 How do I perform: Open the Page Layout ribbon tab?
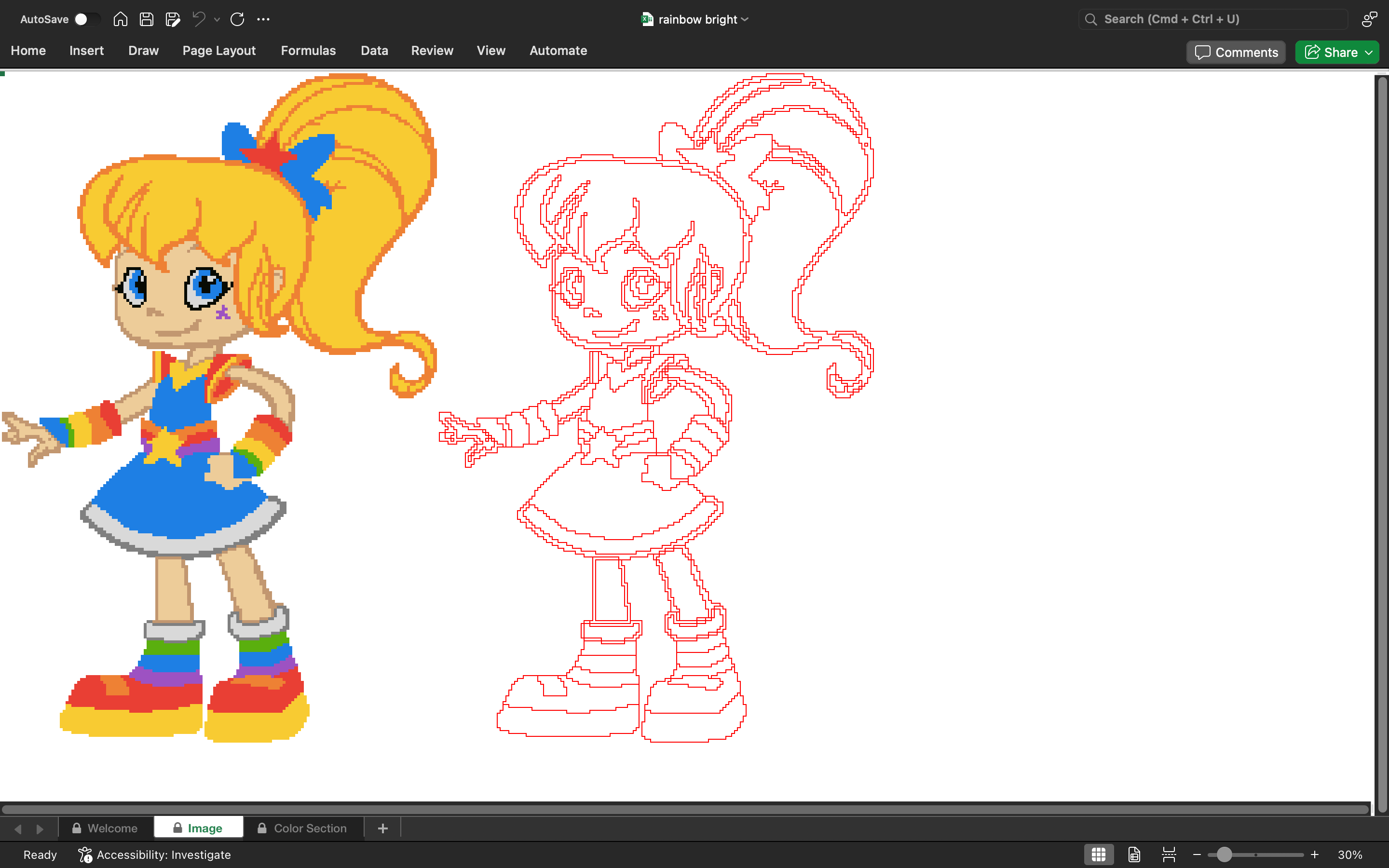coord(219,51)
